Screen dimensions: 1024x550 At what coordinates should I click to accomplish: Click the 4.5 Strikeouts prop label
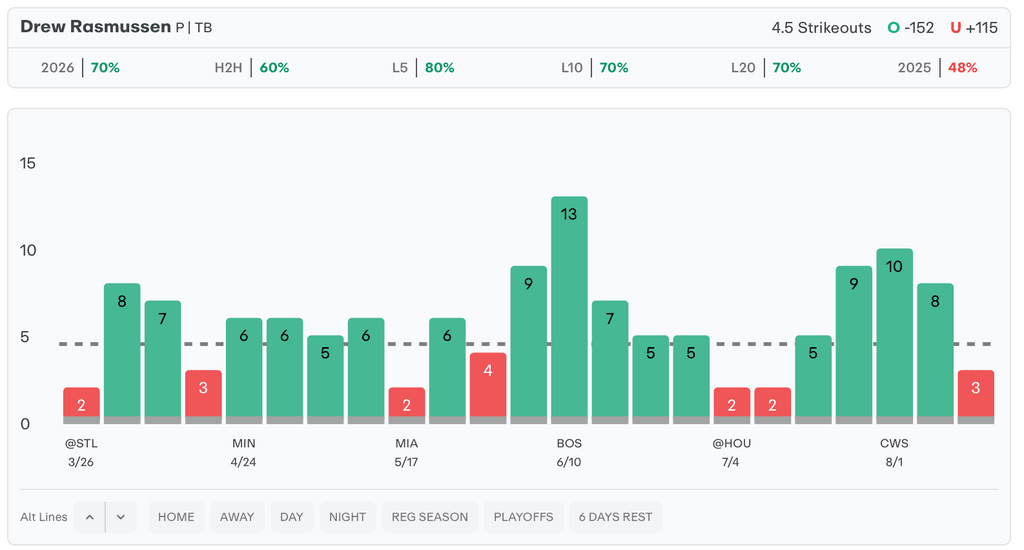click(821, 27)
